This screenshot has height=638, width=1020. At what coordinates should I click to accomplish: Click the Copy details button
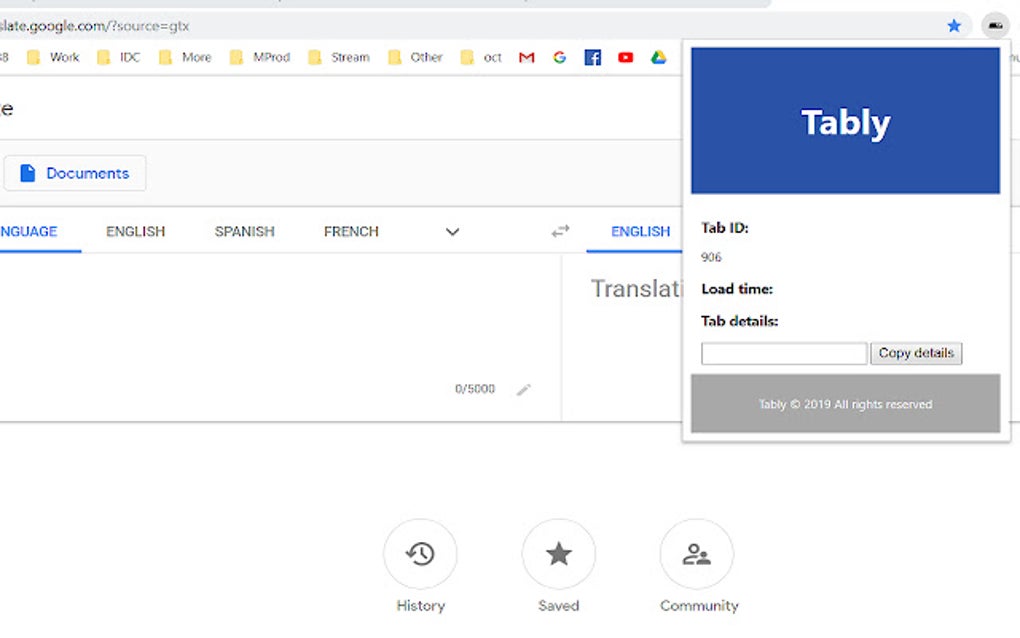[x=915, y=353]
